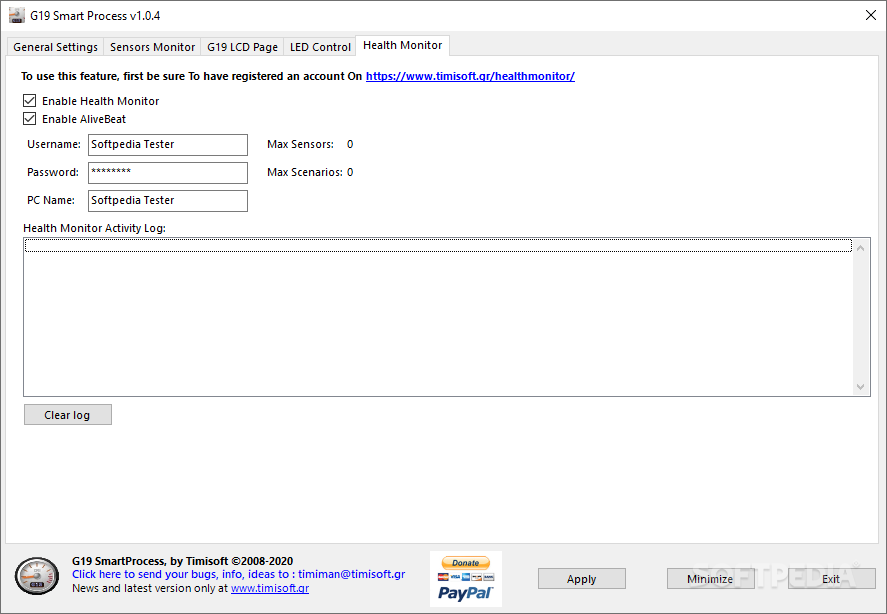887x614 pixels.
Task: Focus the Username input field
Action: 168,145
